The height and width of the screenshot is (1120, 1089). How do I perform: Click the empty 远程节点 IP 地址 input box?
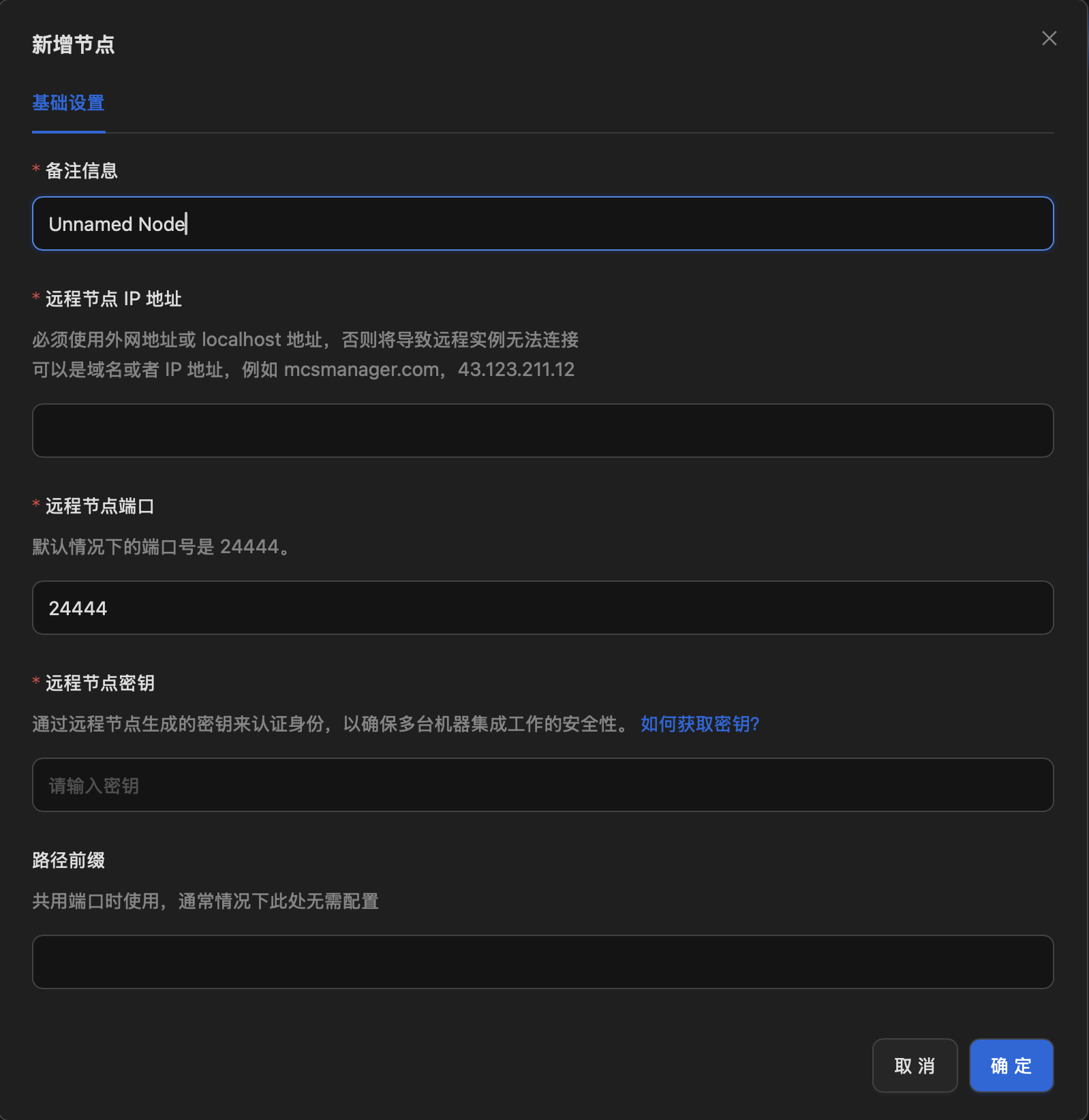pyautogui.click(x=542, y=431)
